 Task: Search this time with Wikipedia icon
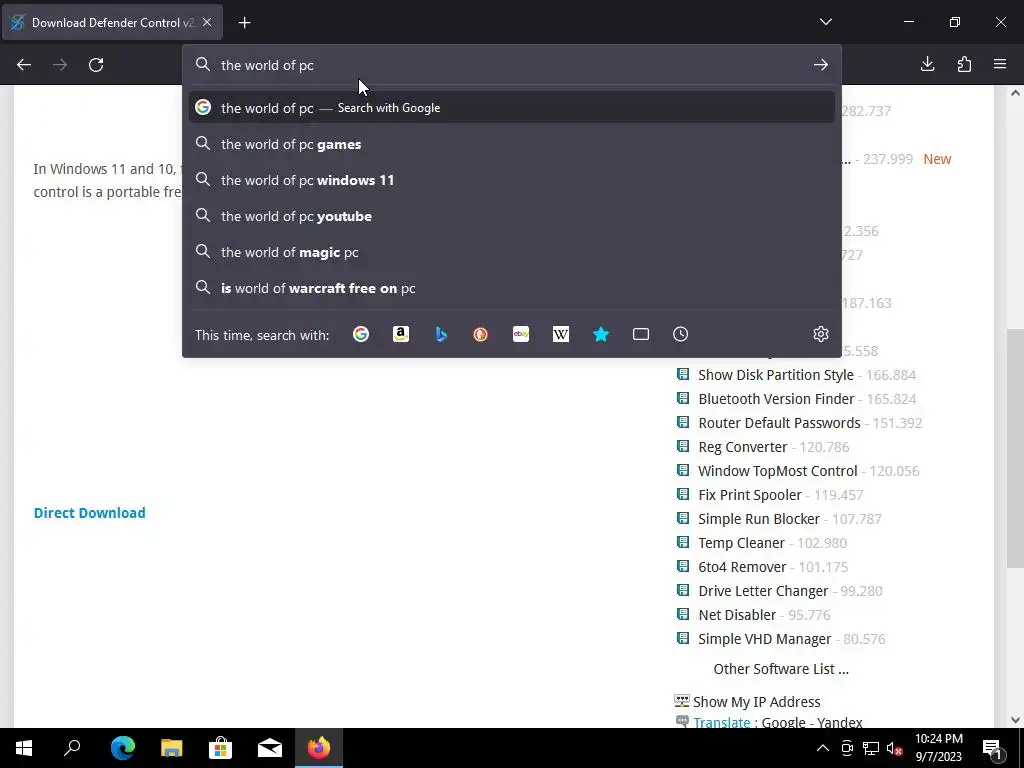561,334
